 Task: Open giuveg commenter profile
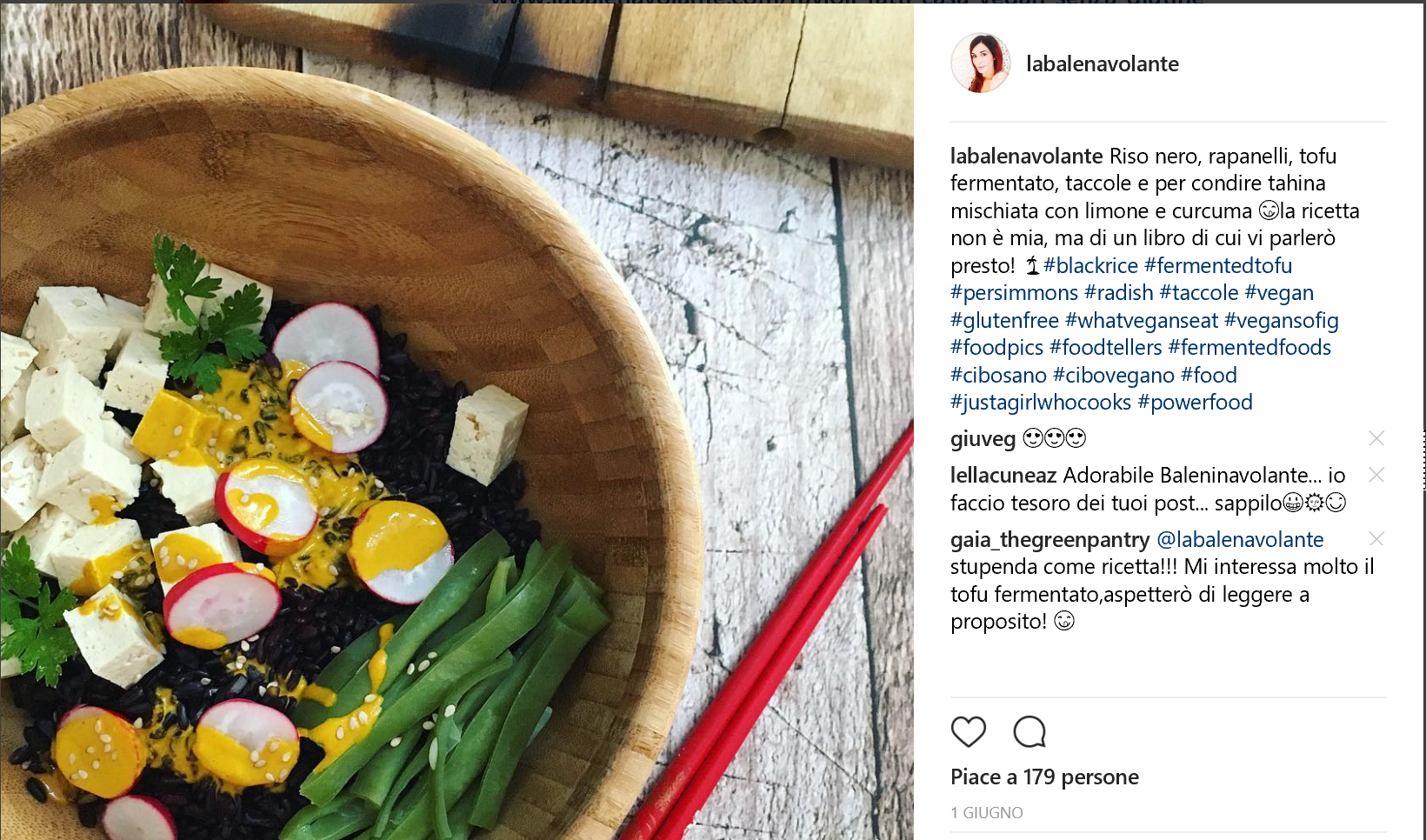(983, 439)
